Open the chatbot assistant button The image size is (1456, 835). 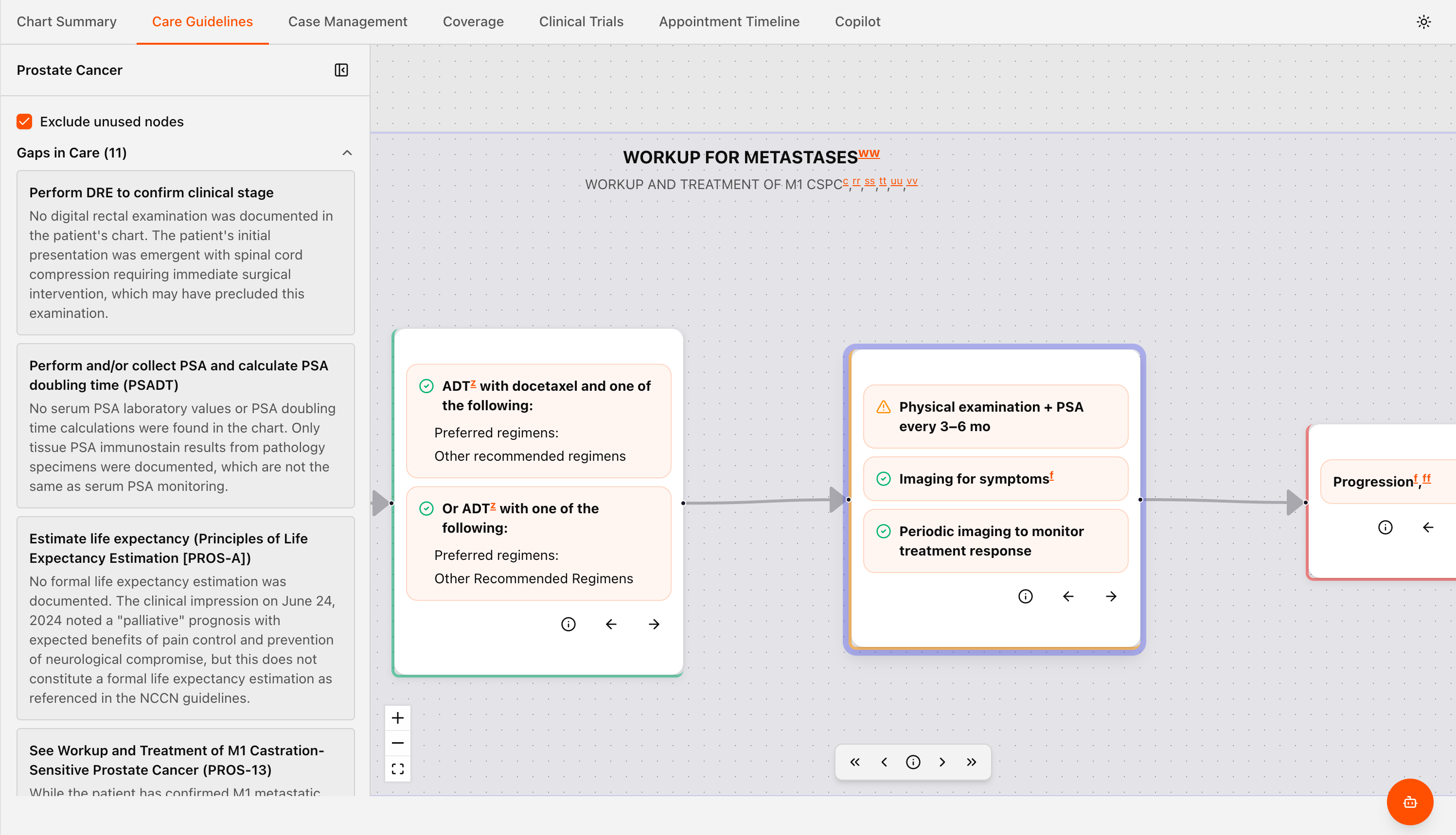coord(1409,802)
